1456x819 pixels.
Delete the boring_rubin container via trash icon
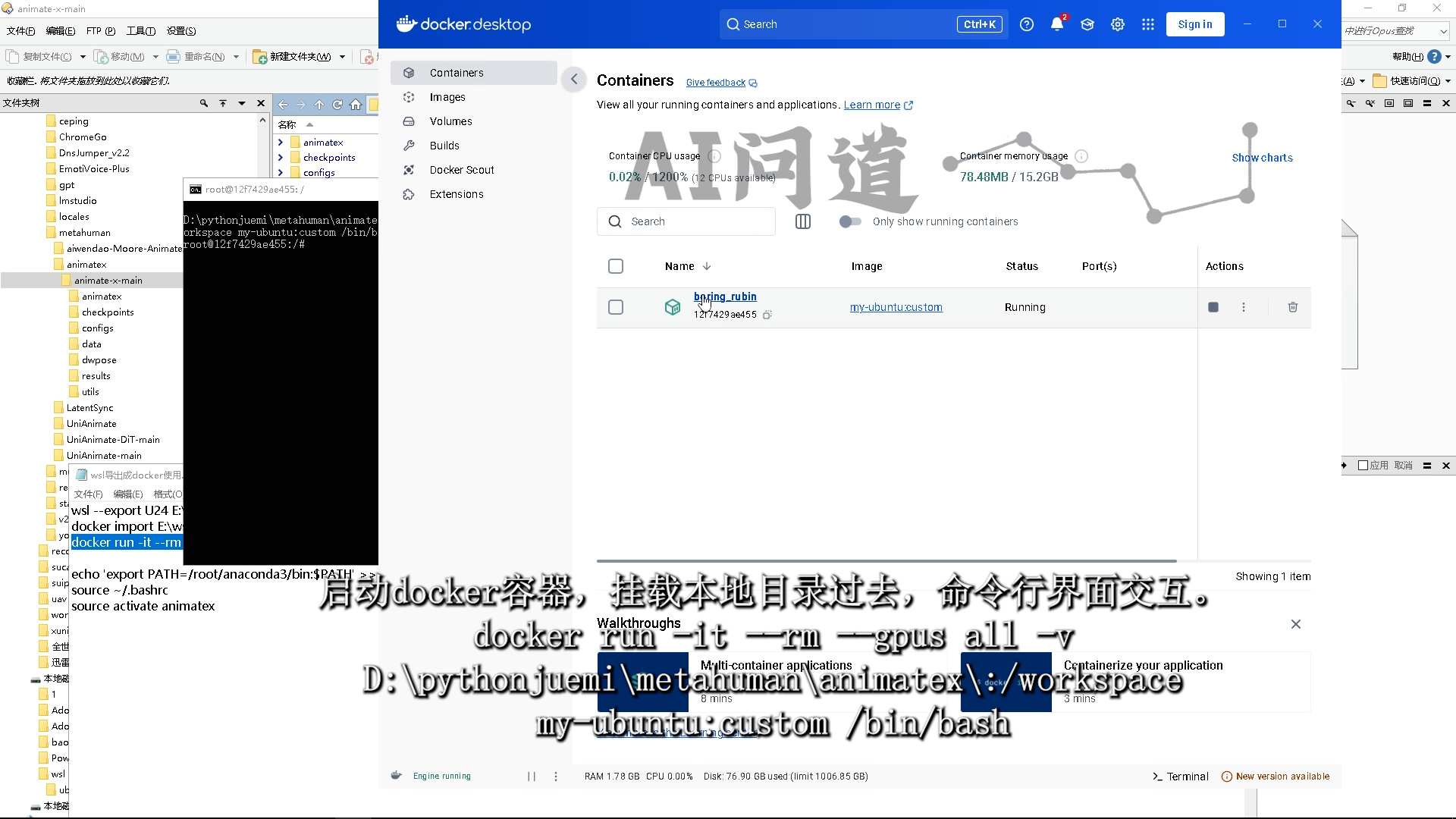click(1293, 307)
